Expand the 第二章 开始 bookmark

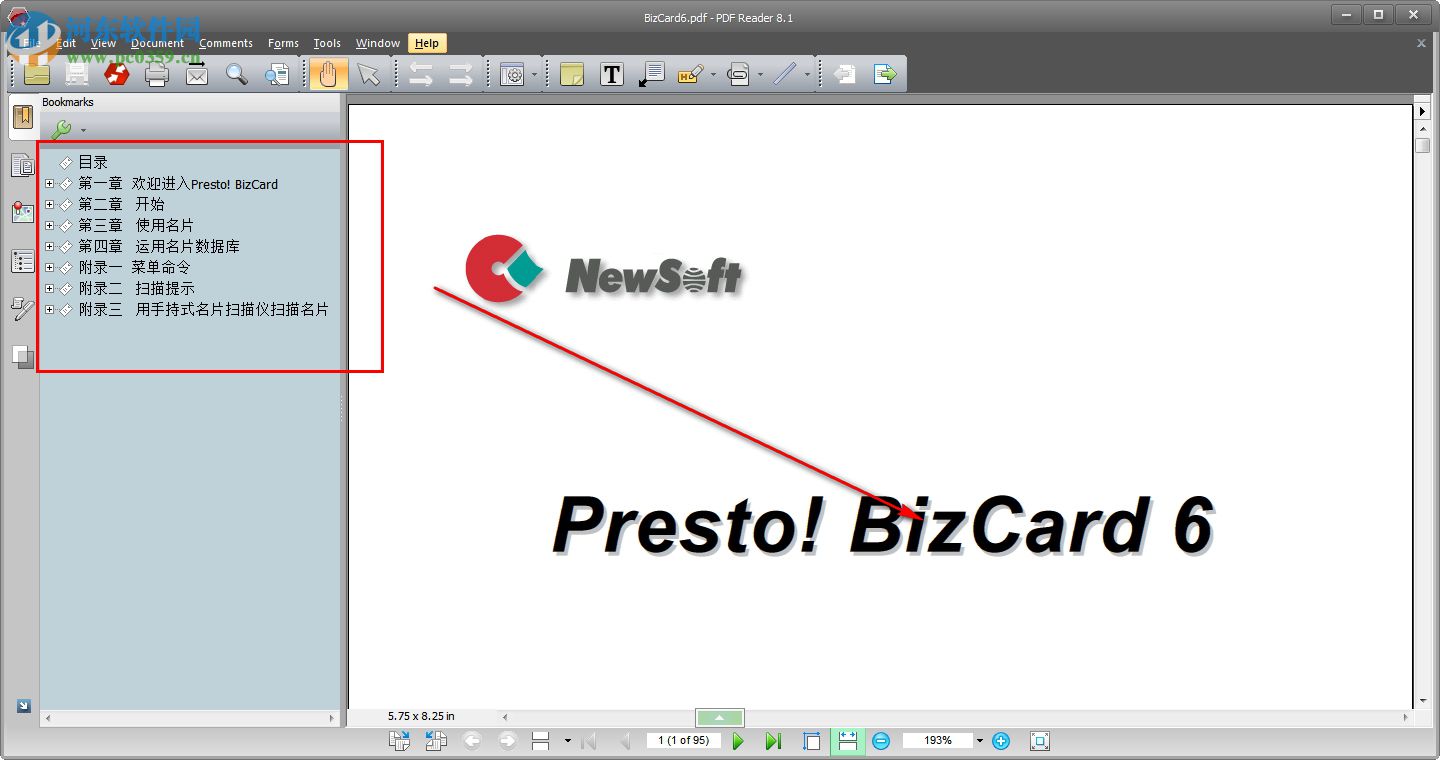(50, 204)
